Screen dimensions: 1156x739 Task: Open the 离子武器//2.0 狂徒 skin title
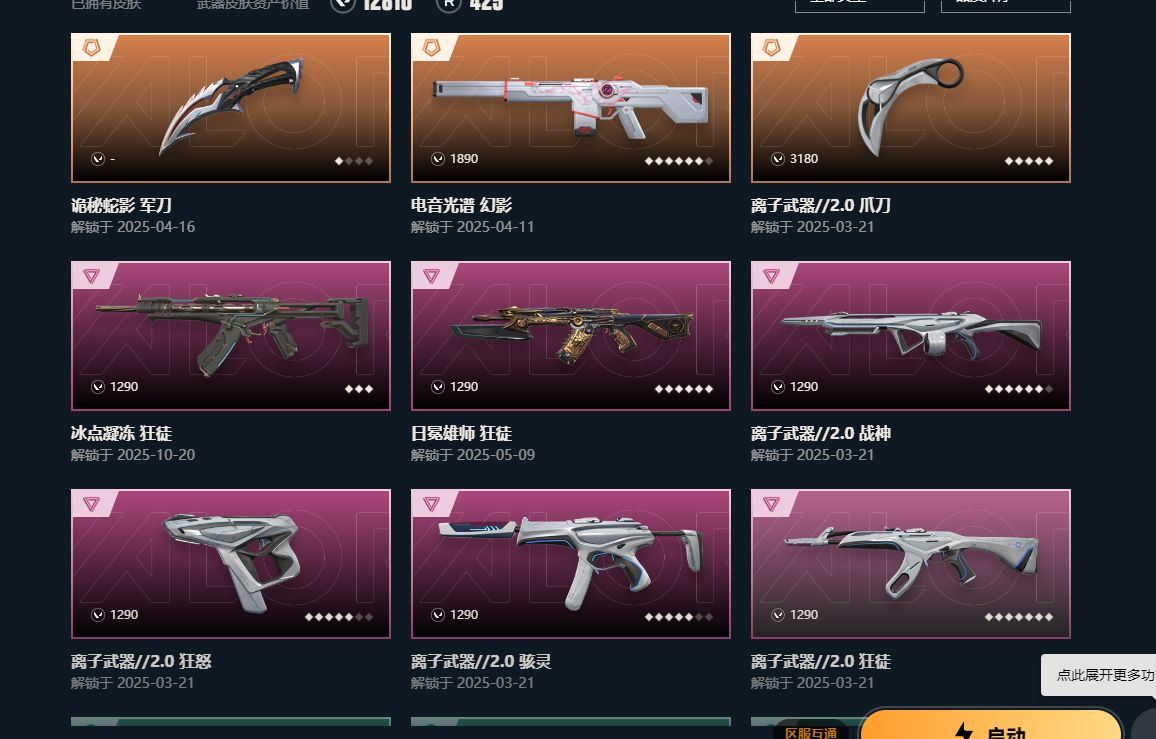tap(821, 661)
